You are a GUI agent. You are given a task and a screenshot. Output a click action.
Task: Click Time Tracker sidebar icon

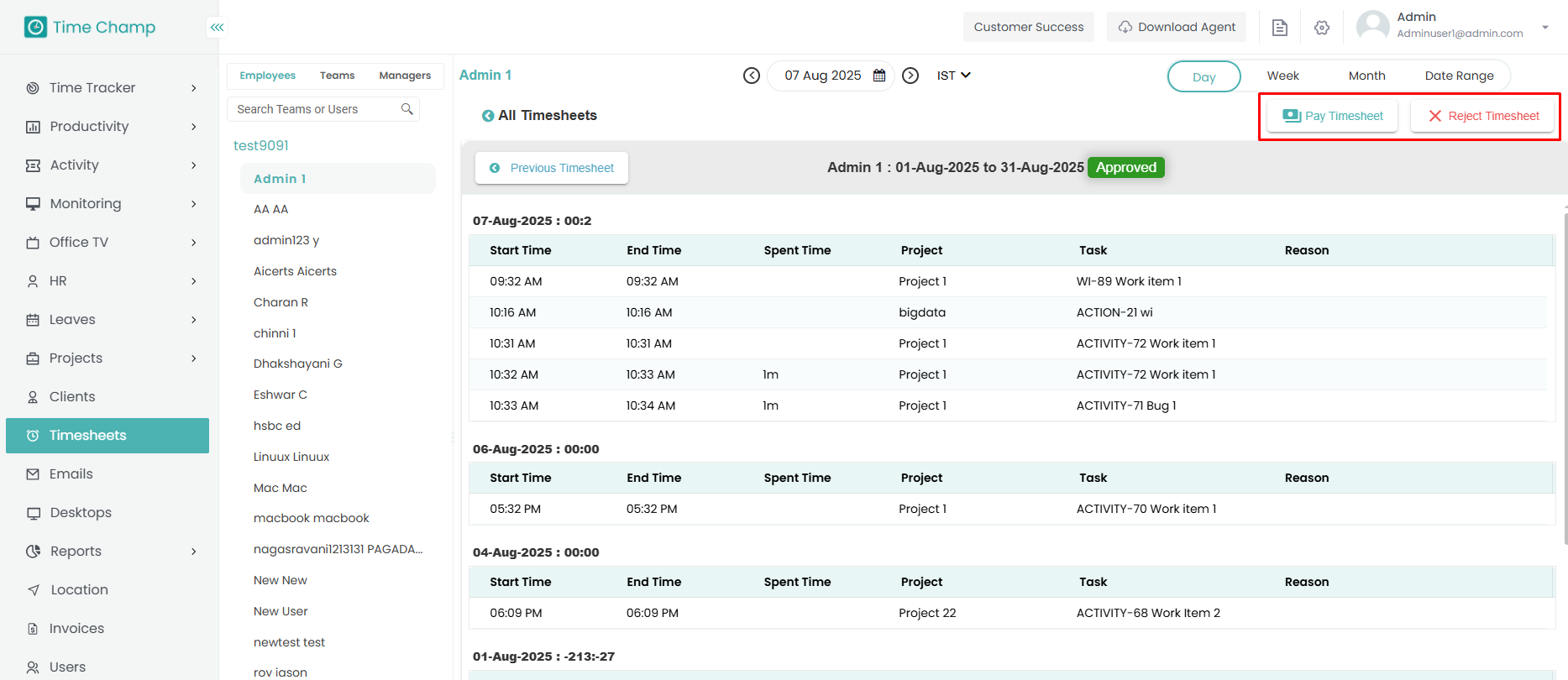click(33, 88)
